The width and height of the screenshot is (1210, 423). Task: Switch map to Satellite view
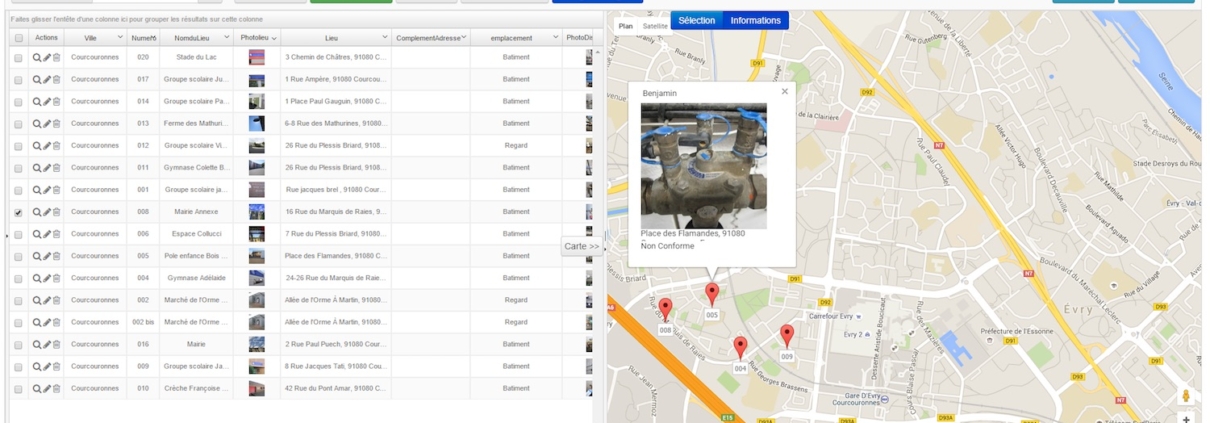click(x=655, y=26)
